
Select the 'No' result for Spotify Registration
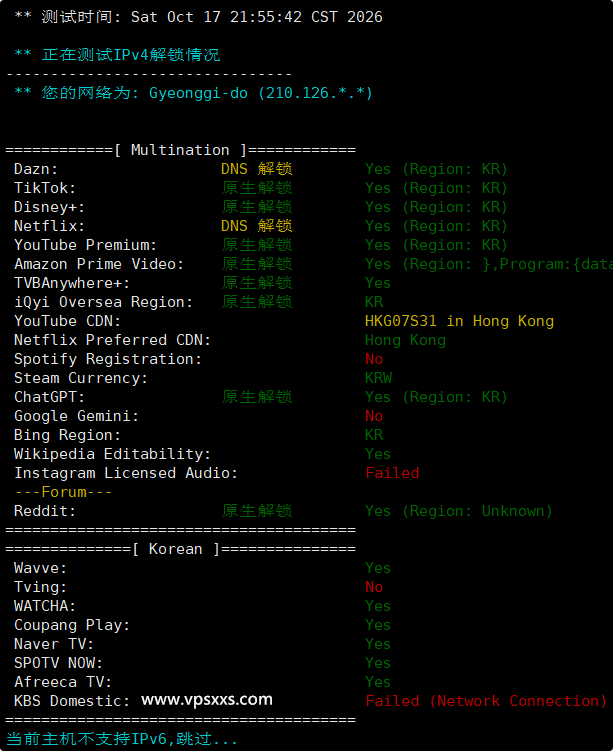coord(374,359)
